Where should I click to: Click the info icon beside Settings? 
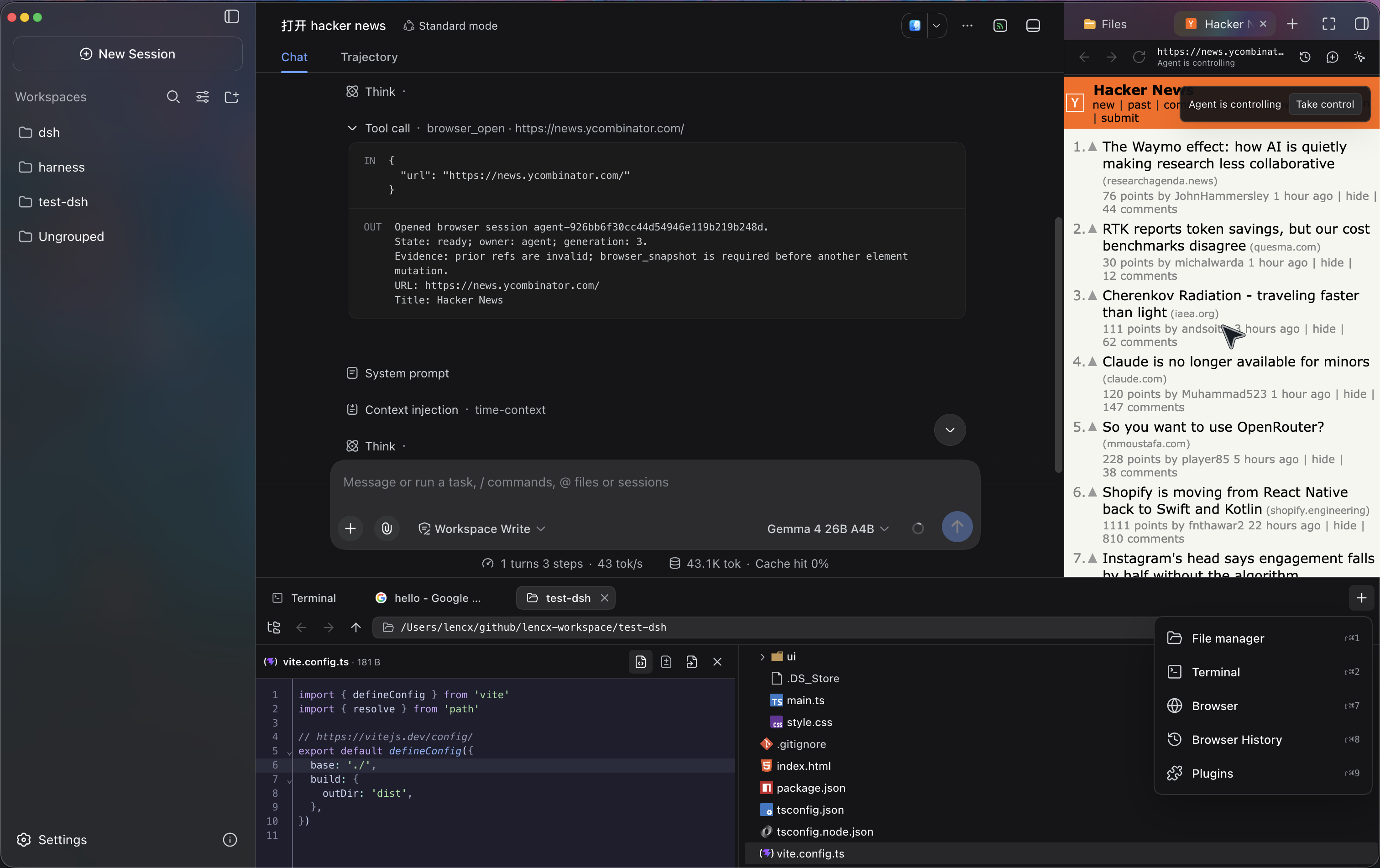230,840
